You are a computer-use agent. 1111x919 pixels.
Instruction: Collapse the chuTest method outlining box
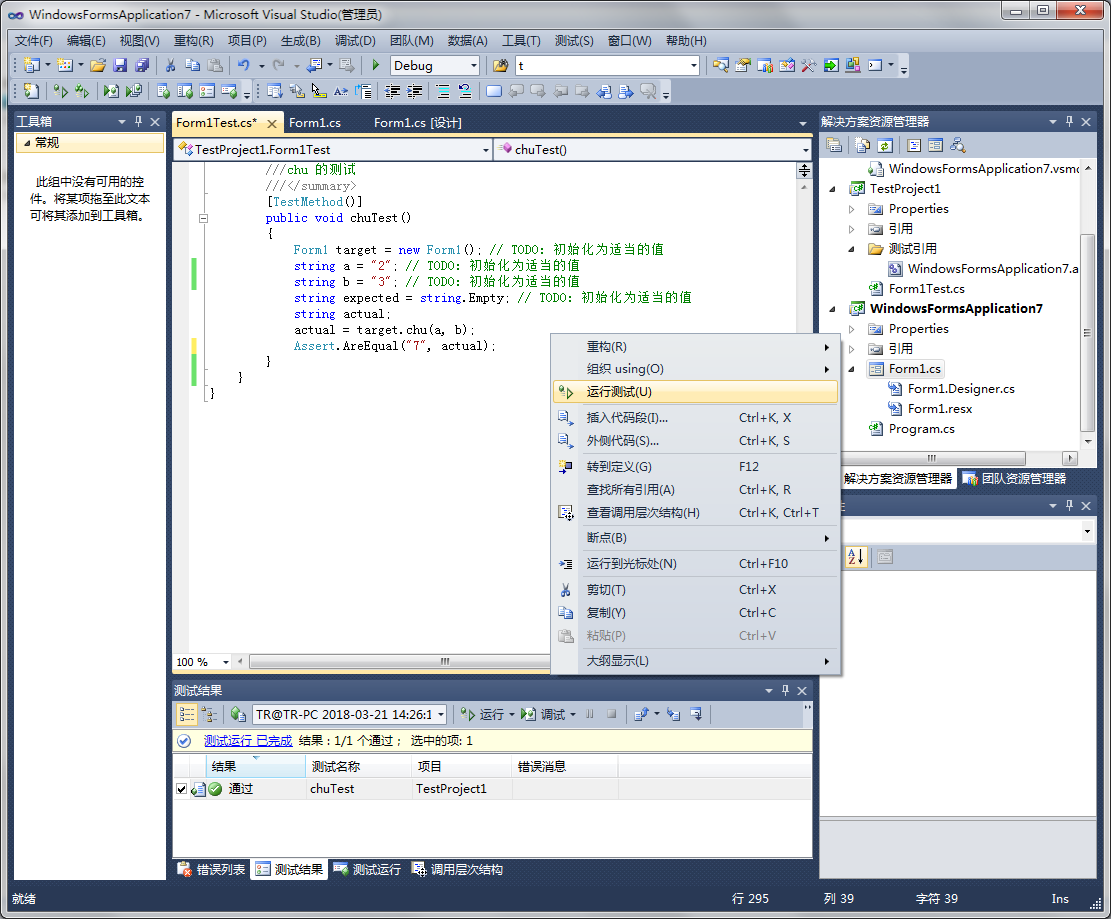tap(204, 218)
